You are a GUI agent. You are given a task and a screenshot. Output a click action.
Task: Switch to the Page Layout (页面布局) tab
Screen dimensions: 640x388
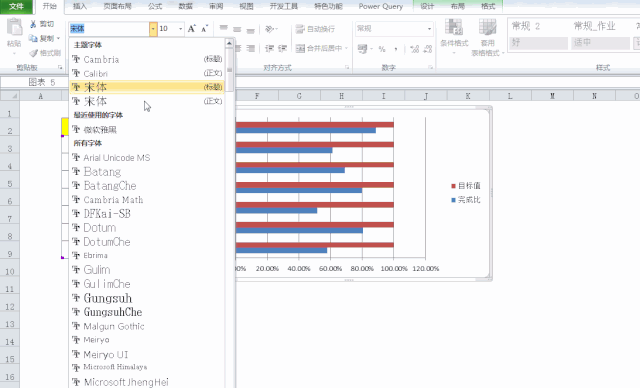118,6
